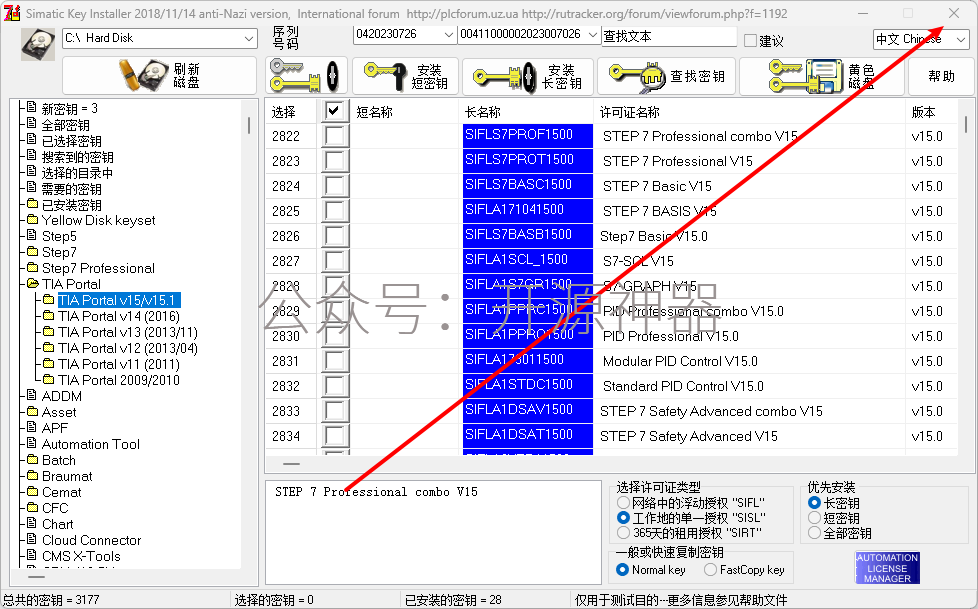This screenshot has width=978, height=609.
Task: Select 365-day rental SIRT radio
Action: tap(623, 533)
